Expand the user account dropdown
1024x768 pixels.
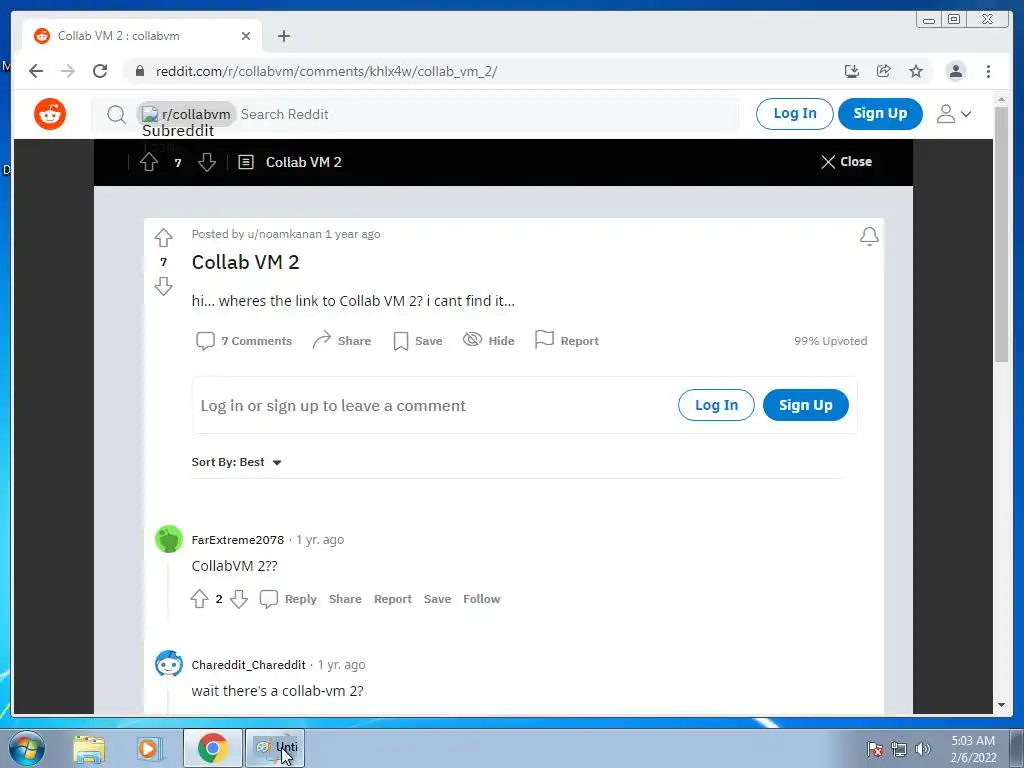[x=953, y=114]
